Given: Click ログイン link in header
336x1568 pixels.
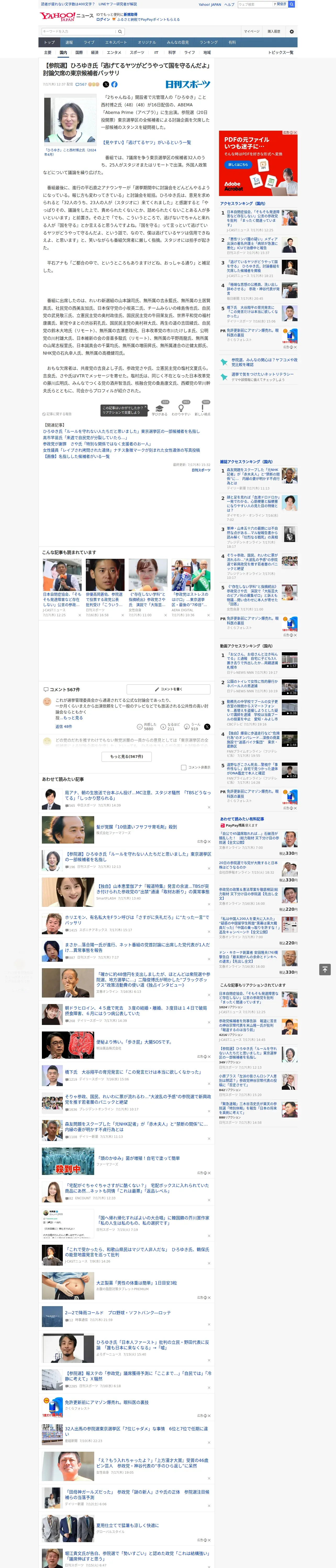Looking at the screenshot, I should click(x=103, y=20).
